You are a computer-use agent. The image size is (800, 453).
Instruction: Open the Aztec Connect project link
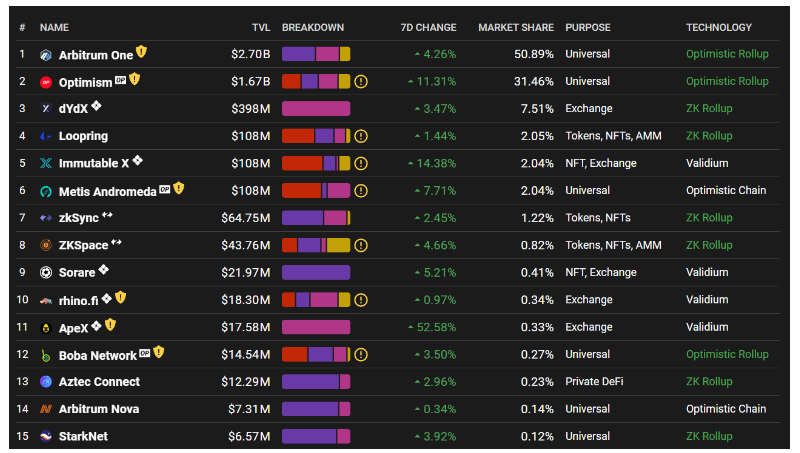click(x=99, y=382)
